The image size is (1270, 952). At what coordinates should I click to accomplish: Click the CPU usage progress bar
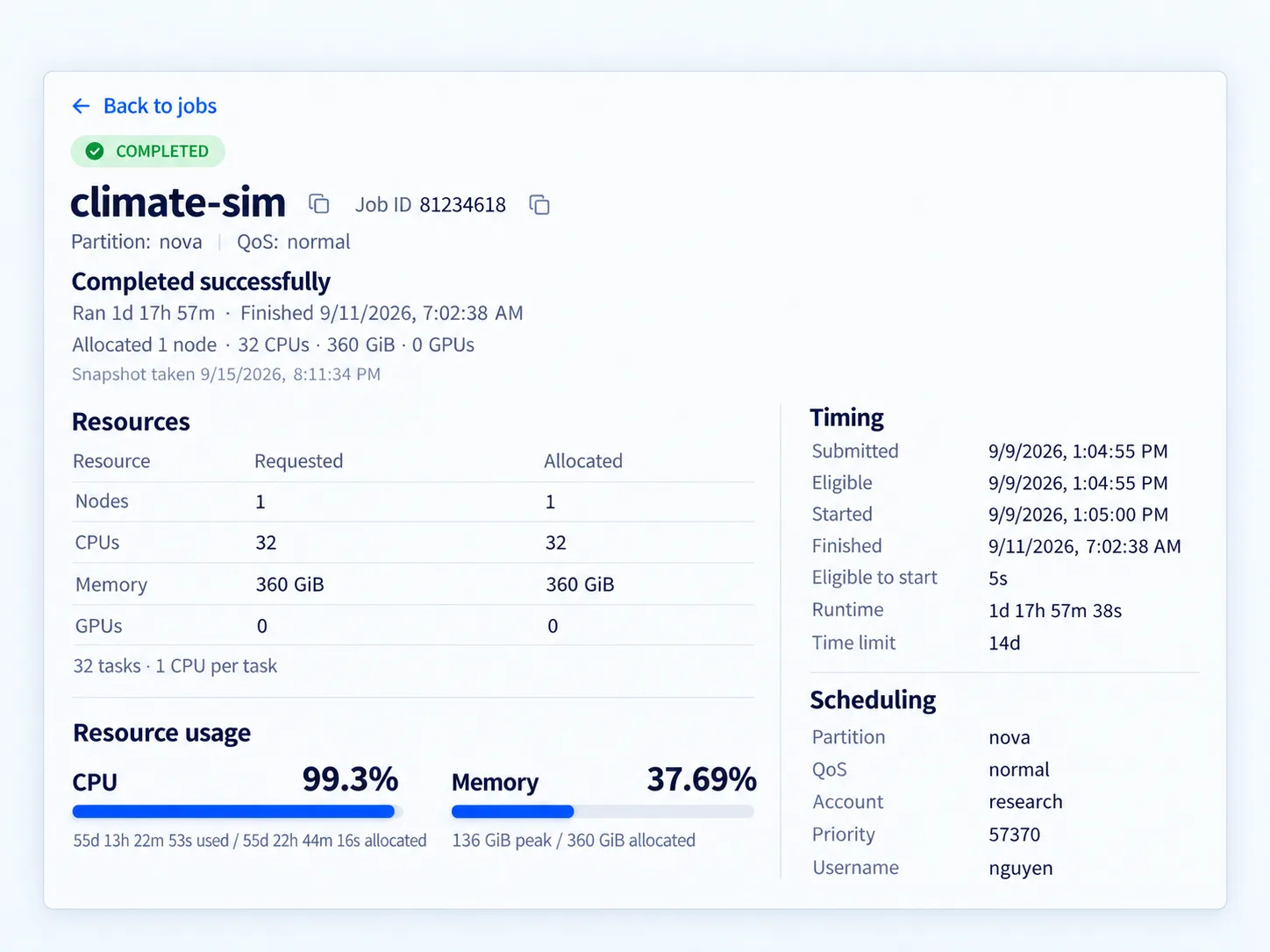click(x=238, y=812)
